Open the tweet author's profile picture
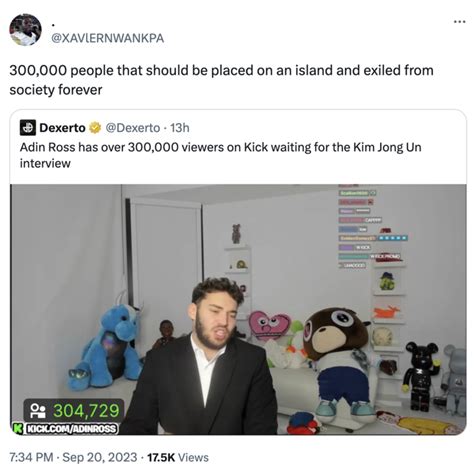Screen dimensions: 474x474 25,30
